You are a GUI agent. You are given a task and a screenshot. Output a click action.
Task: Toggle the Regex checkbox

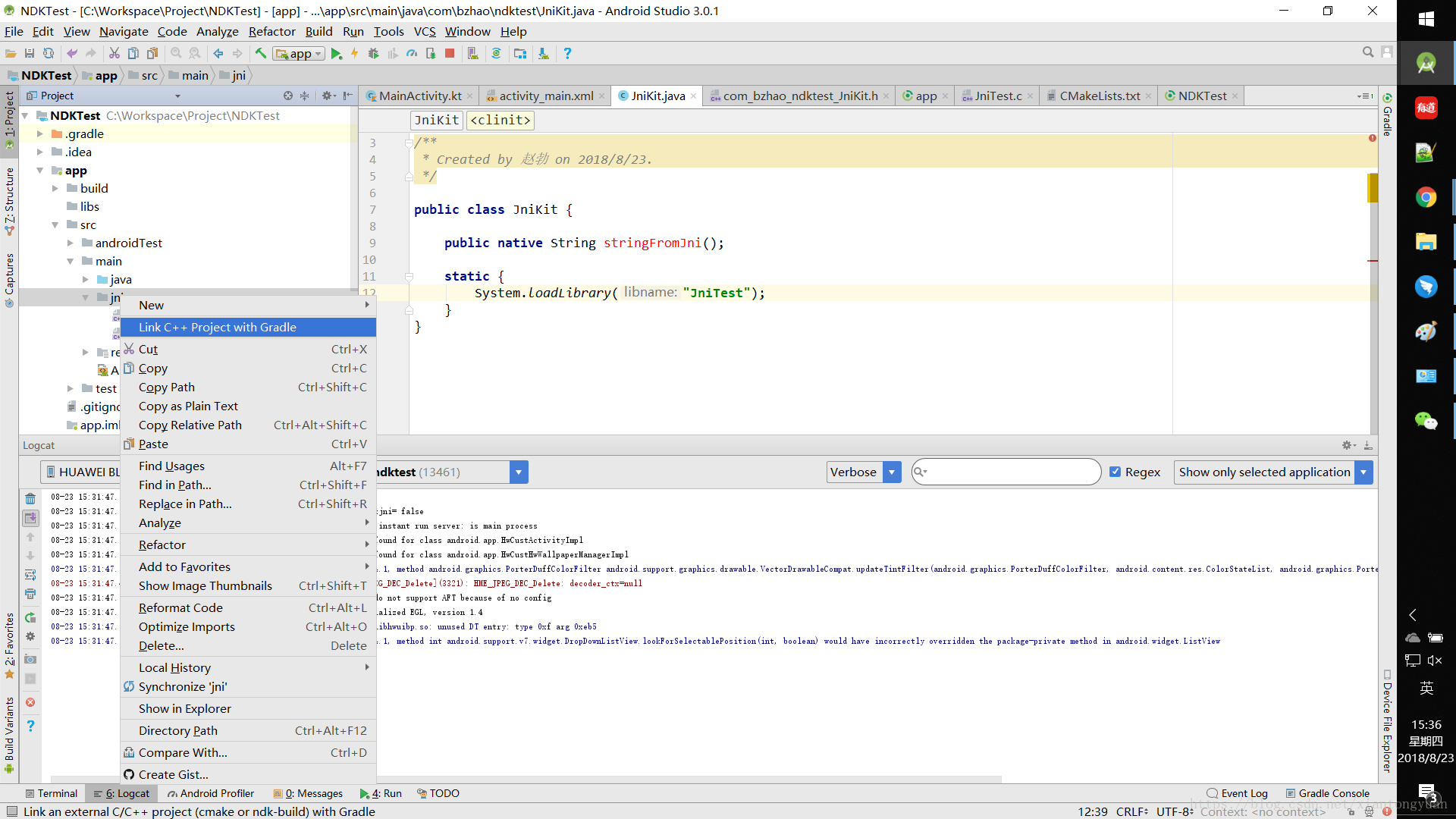(x=1115, y=472)
